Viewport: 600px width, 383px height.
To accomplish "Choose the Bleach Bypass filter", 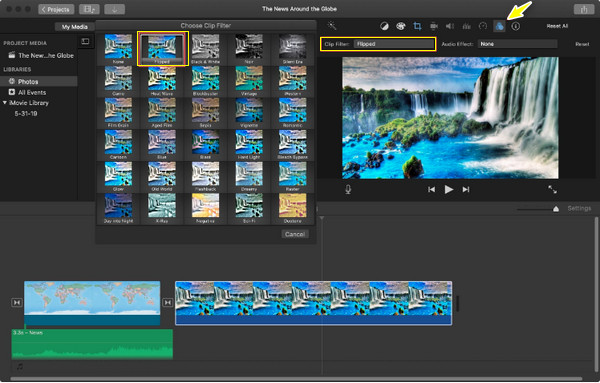I will [293, 145].
